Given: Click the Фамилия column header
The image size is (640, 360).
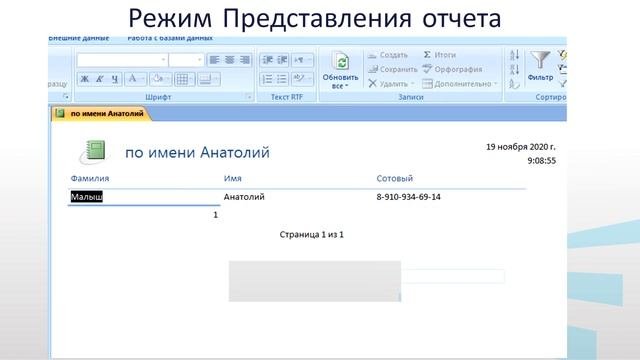Looking at the screenshot, I should pyautogui.click(x=90, y=178).
